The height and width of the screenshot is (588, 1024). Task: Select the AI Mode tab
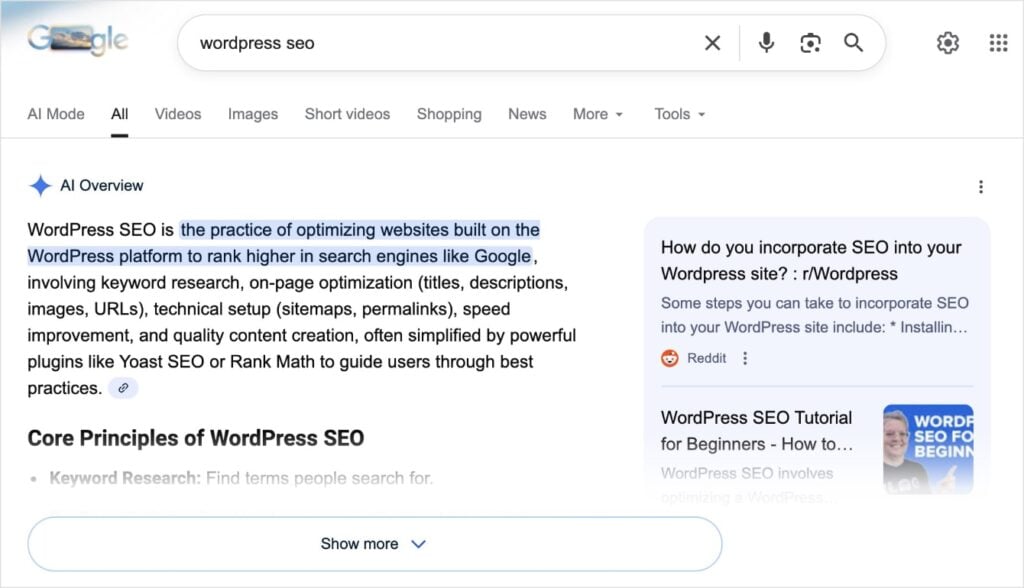tap(56, 114)
